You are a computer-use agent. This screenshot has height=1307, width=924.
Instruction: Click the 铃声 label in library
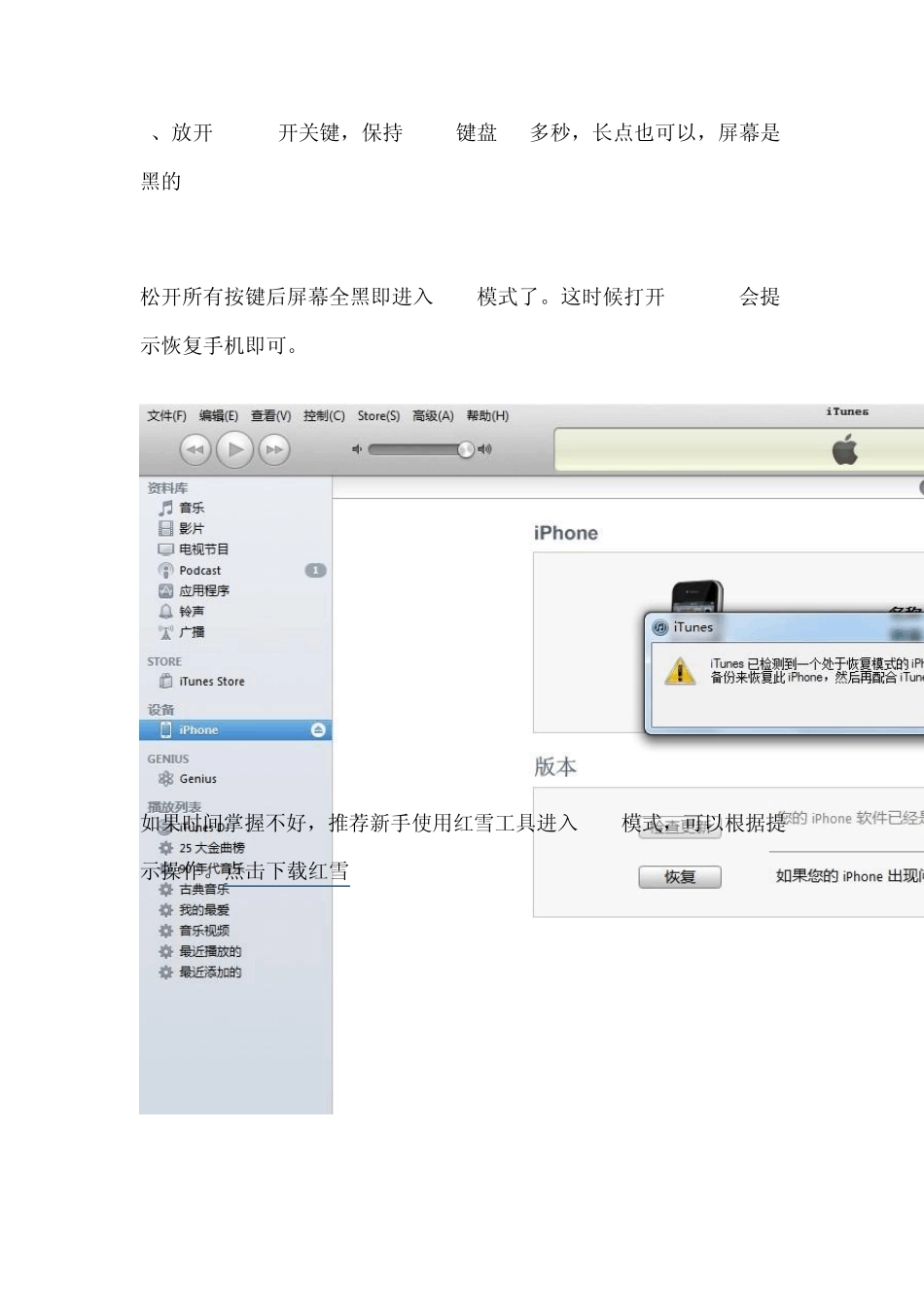pos(192,612)
